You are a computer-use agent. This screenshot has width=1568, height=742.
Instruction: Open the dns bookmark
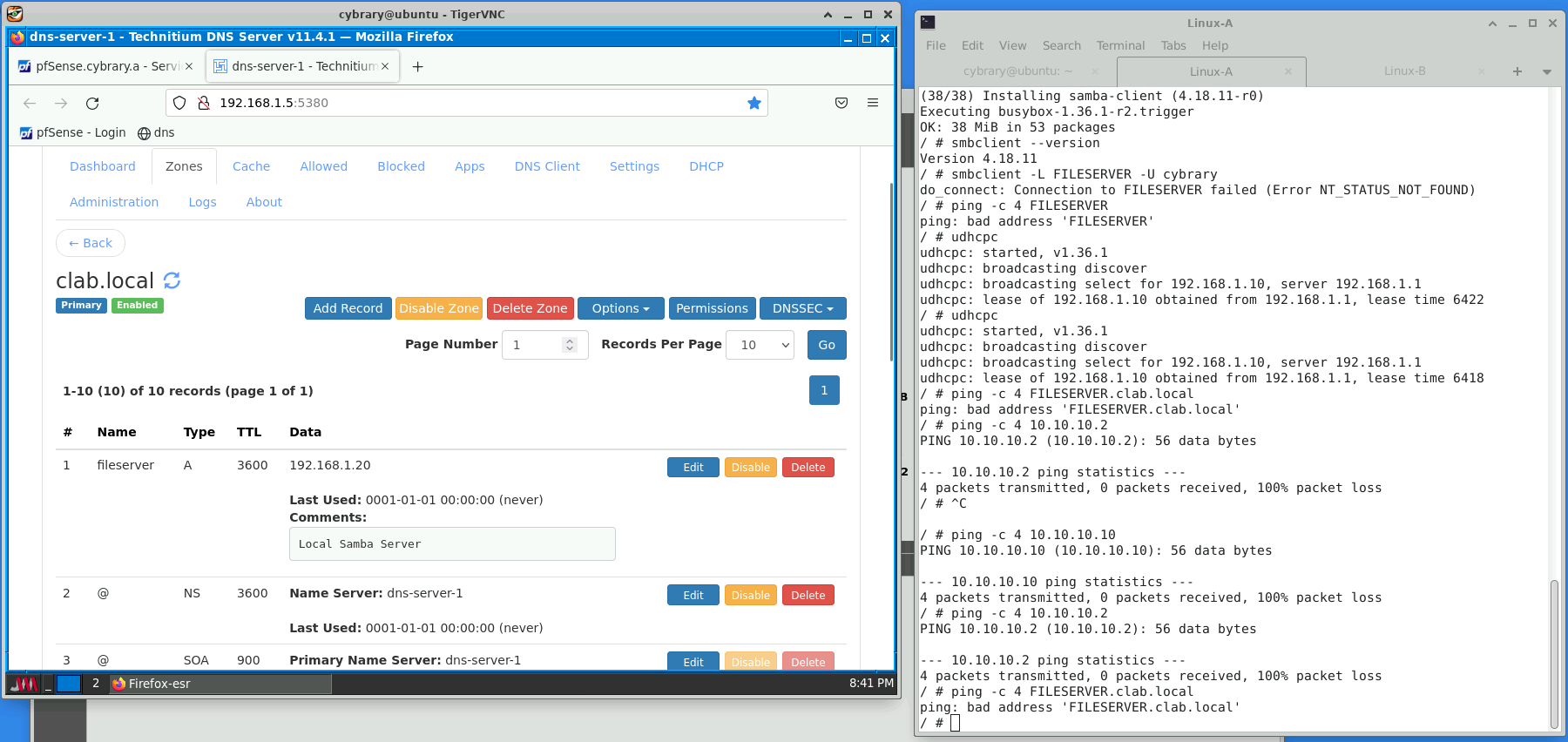[x=156, y=132]
